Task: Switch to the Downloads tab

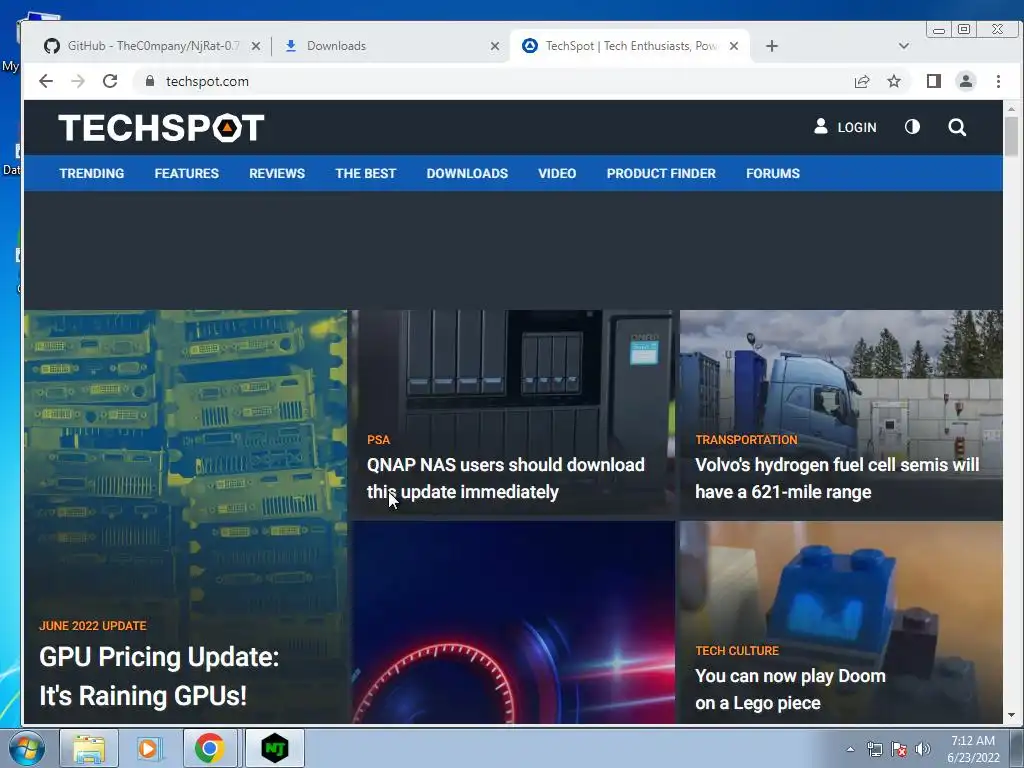Action: (x=391, y=46)
